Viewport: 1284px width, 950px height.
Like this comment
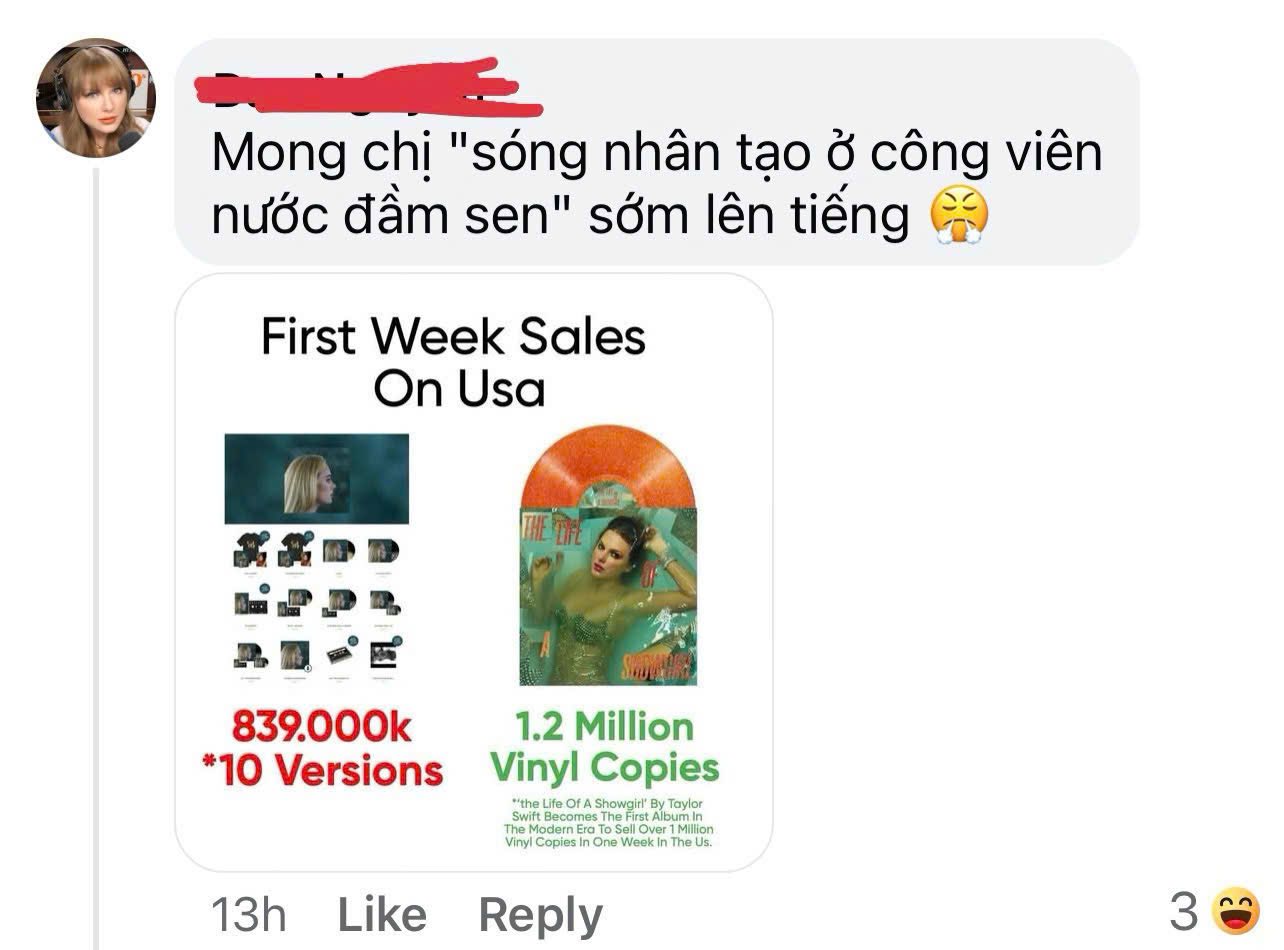(382, 914)
